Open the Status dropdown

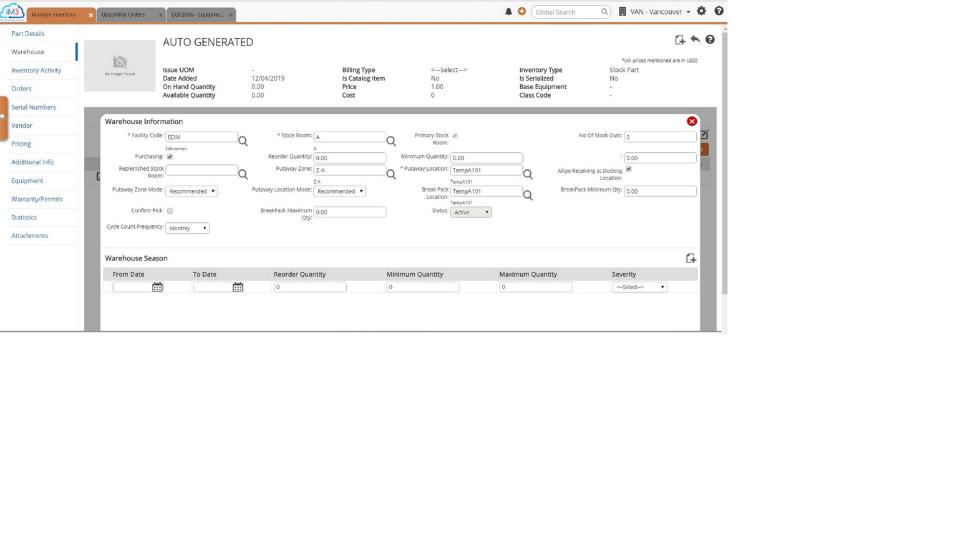[x=471, y=212]
